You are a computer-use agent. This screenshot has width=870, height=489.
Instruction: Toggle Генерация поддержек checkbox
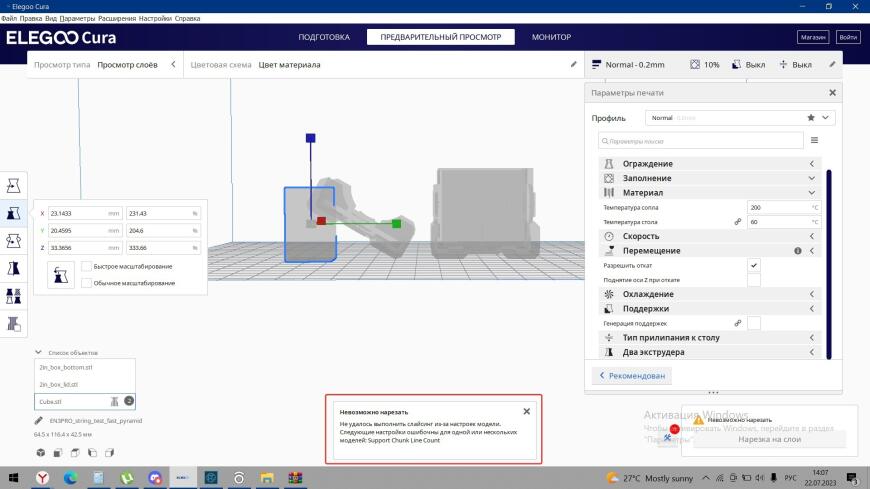753,323
